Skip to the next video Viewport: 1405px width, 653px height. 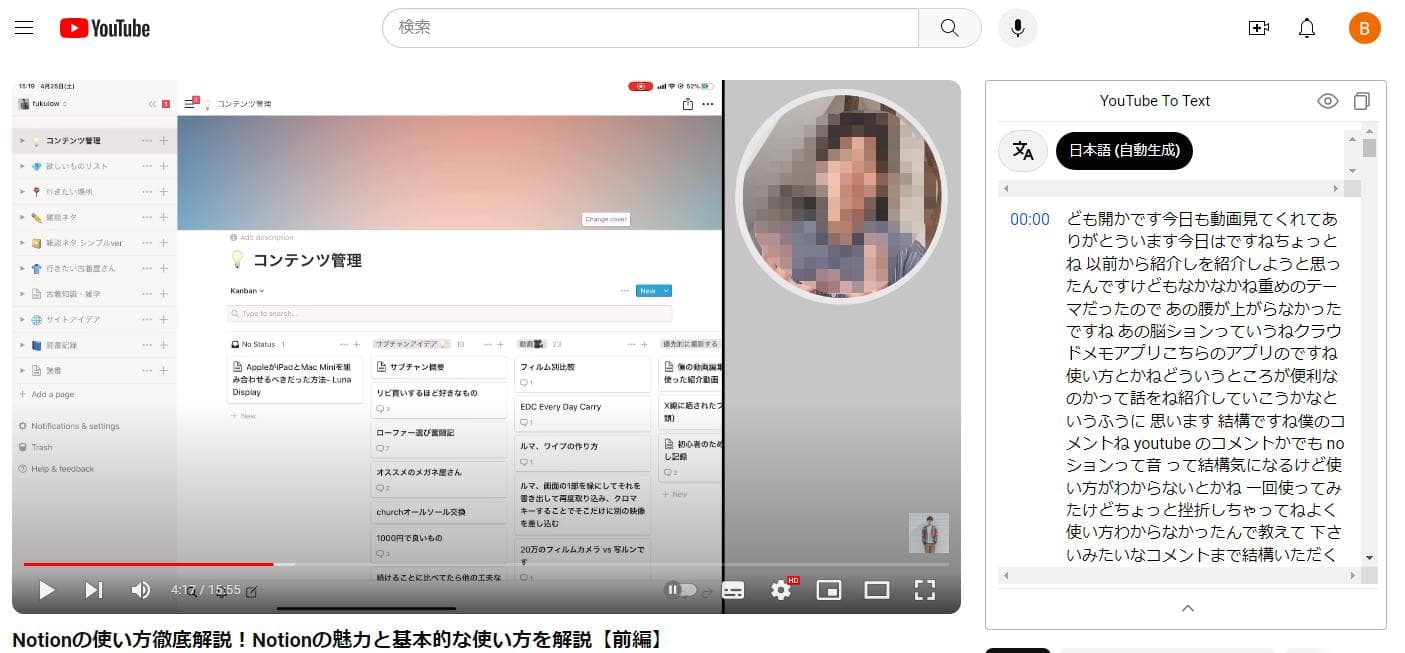93,590
